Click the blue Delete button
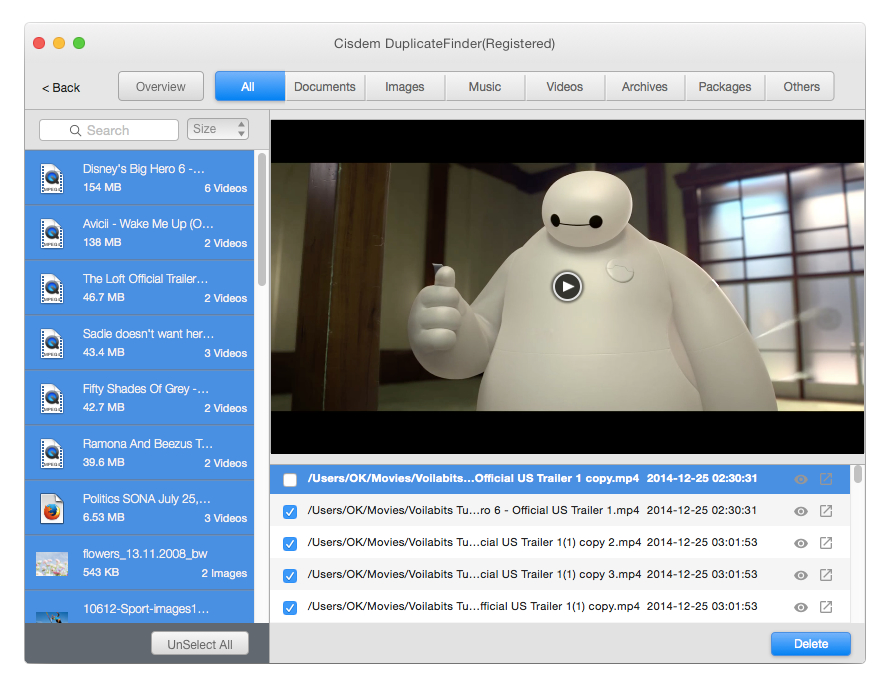The image size is (890, 687). [x=811, y=644]
